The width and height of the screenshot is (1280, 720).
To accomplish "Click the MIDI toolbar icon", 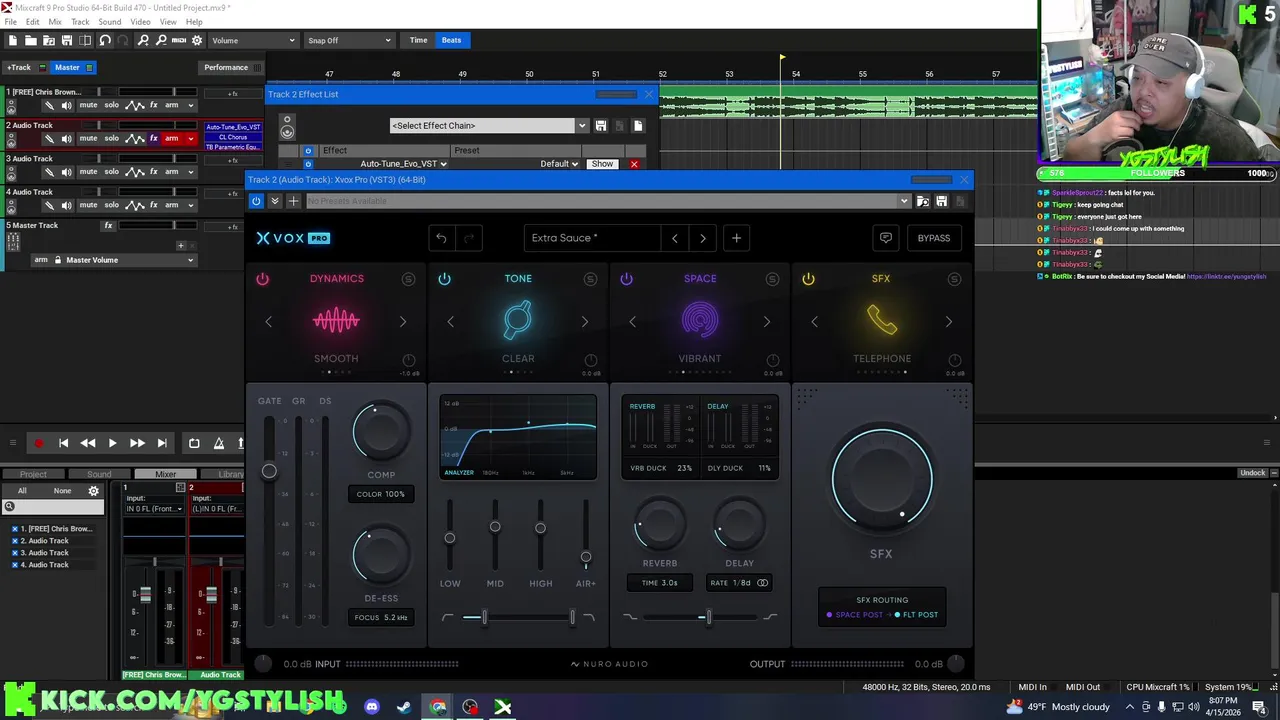I will [179, 40].
